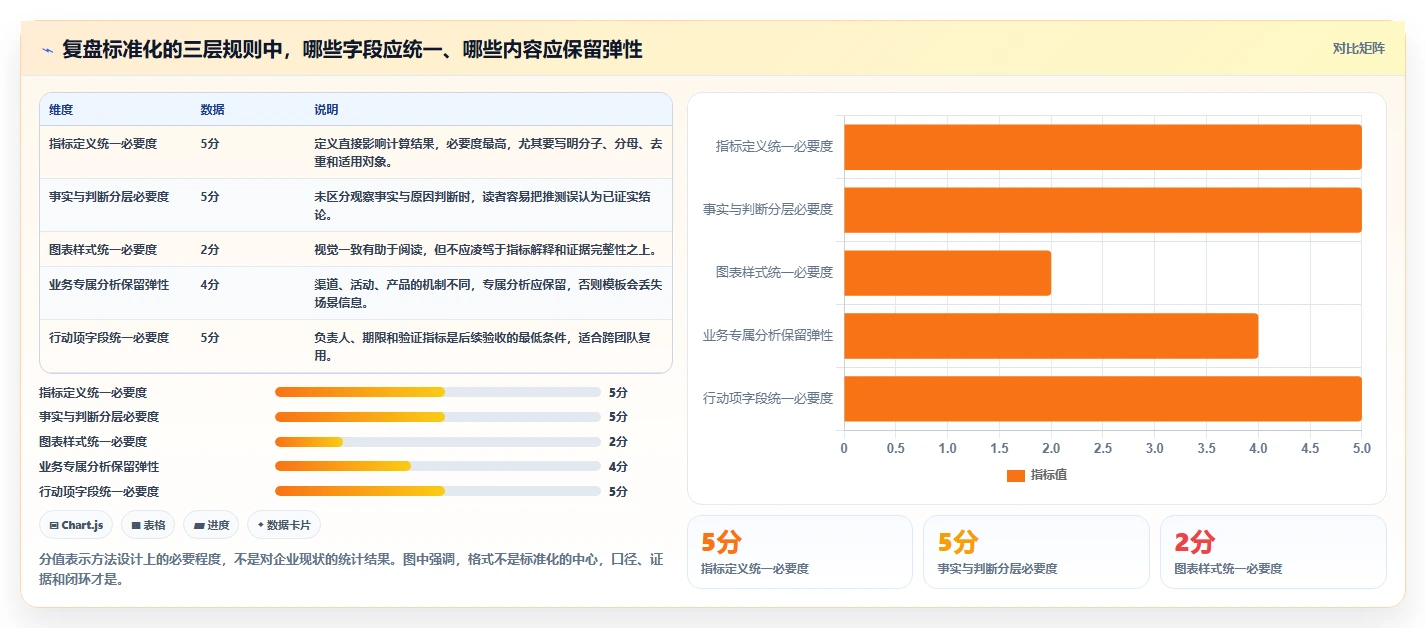Select the Chart.js tag chip
This screenshot has width=1426, height=628.
(76, 525)
